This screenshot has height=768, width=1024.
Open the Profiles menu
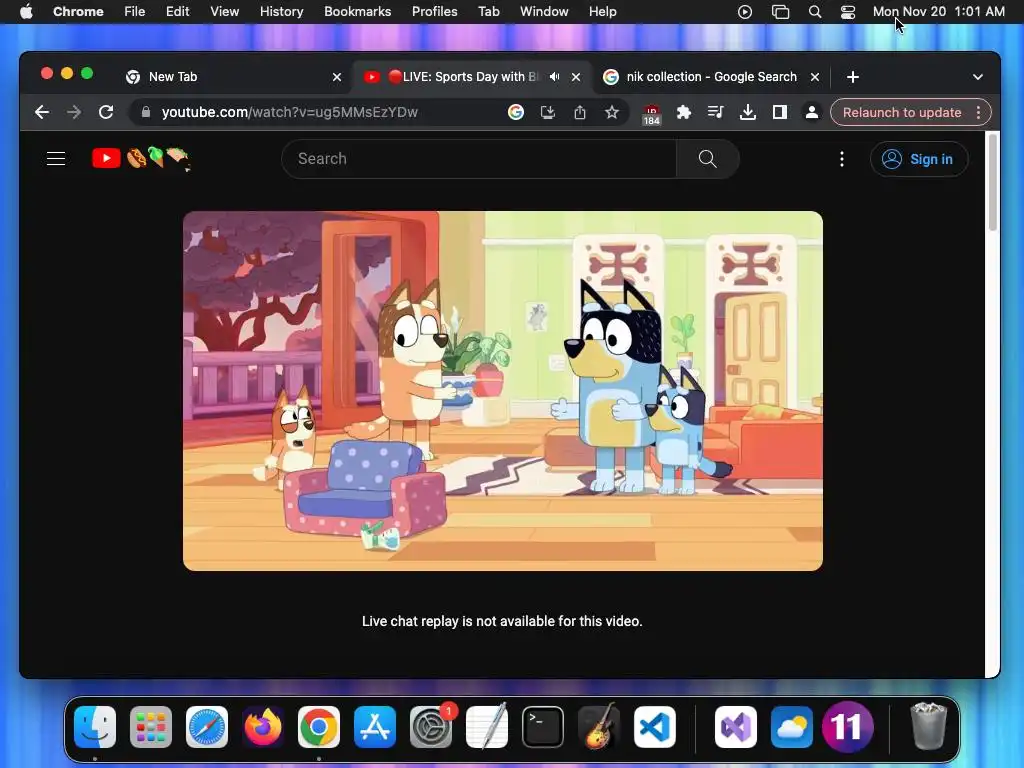[434, 12]
